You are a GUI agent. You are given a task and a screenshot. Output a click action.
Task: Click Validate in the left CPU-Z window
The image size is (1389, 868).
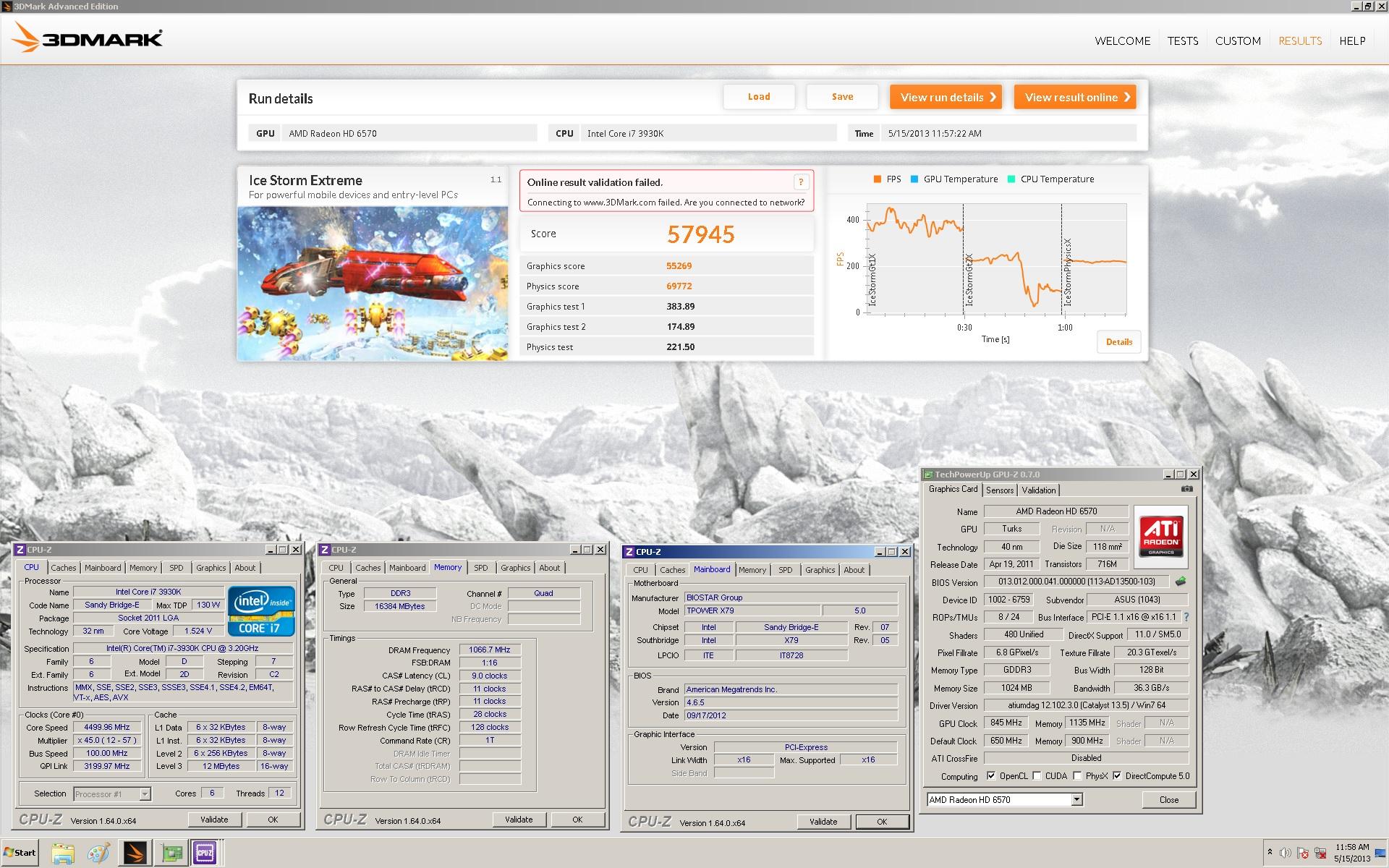pos(214,820)
